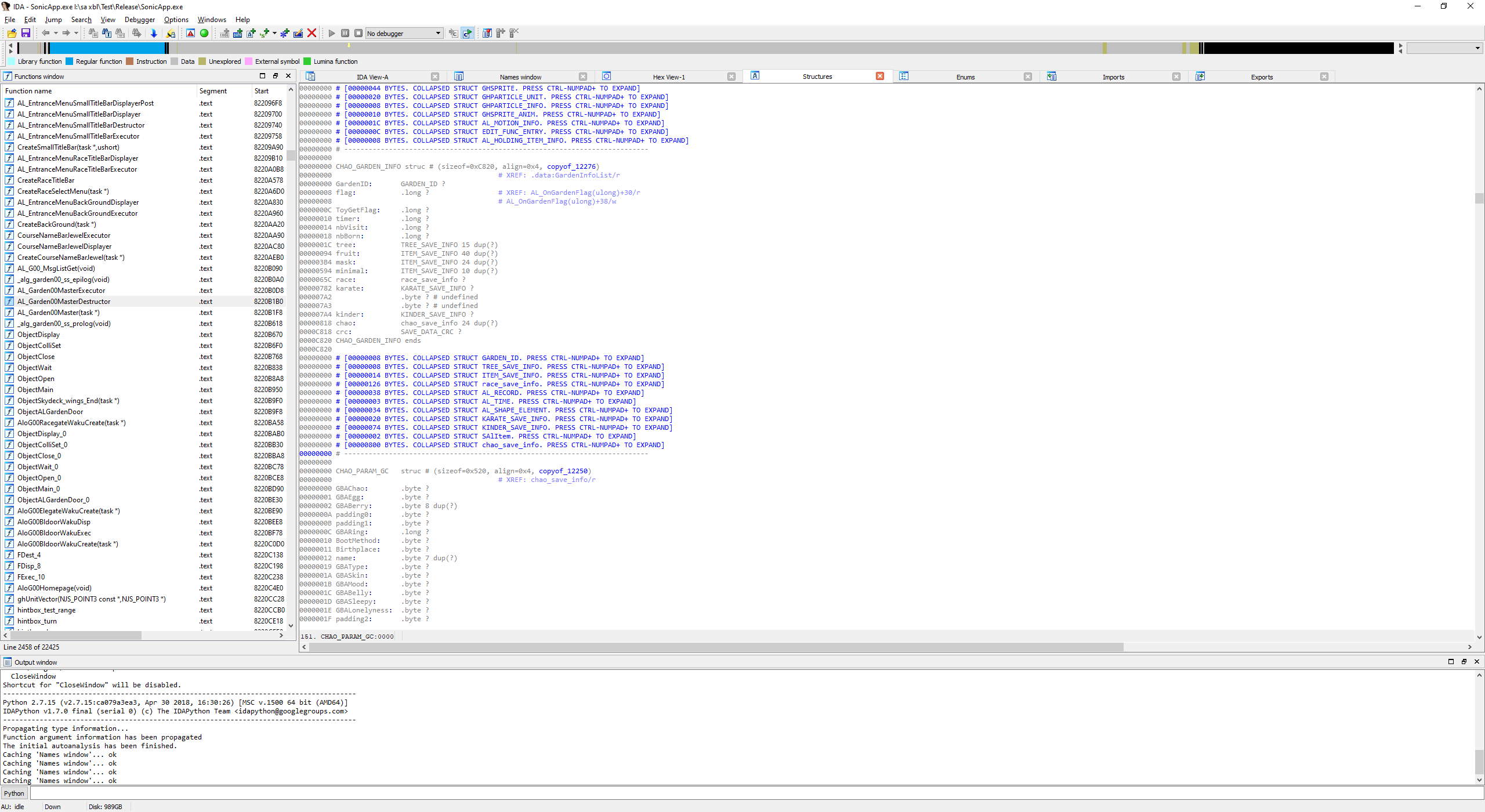
Task: Terminate the process with the stop icon
Action: (x=358, y=33)
